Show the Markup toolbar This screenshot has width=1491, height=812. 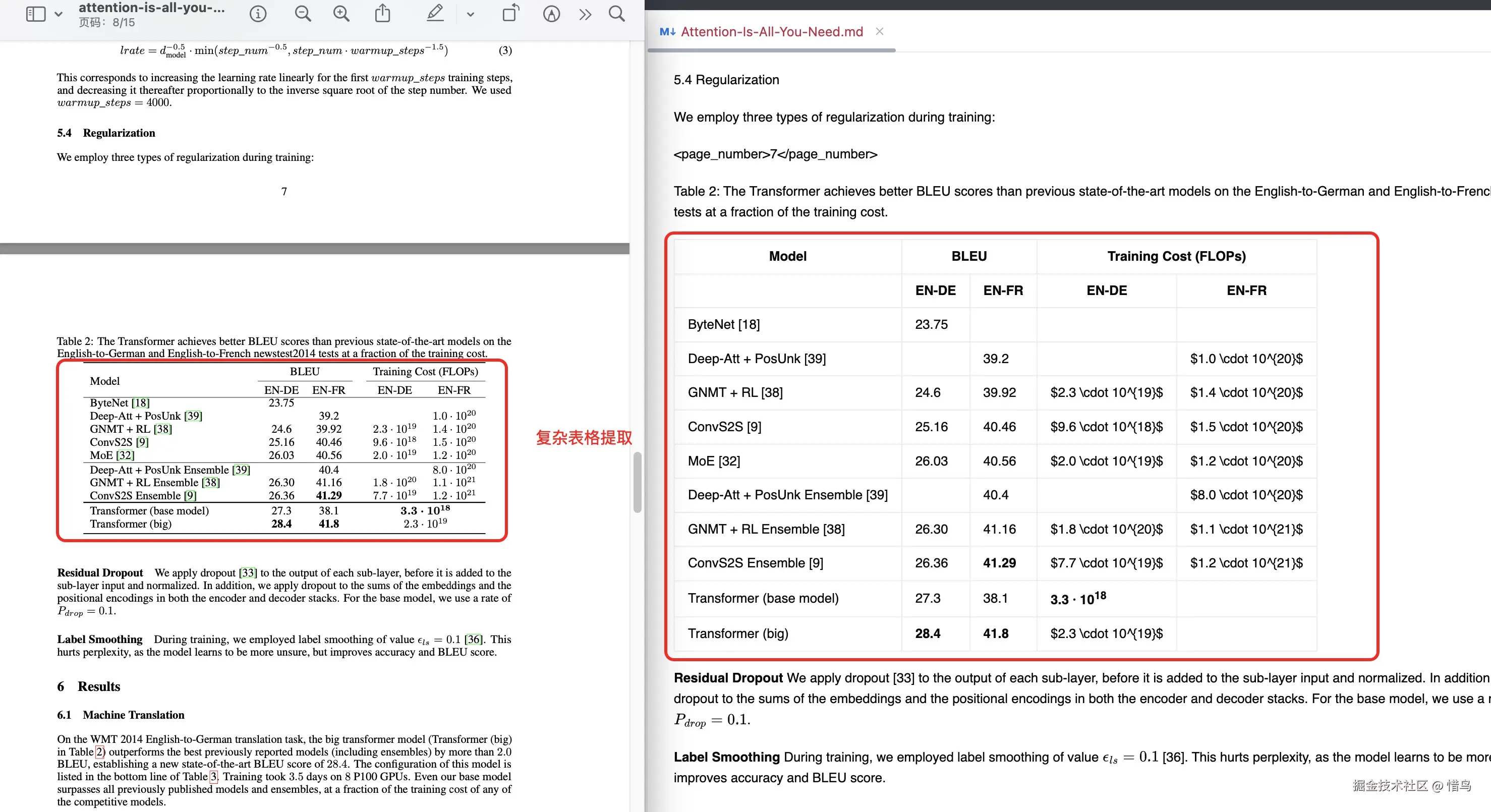[551, 14]
